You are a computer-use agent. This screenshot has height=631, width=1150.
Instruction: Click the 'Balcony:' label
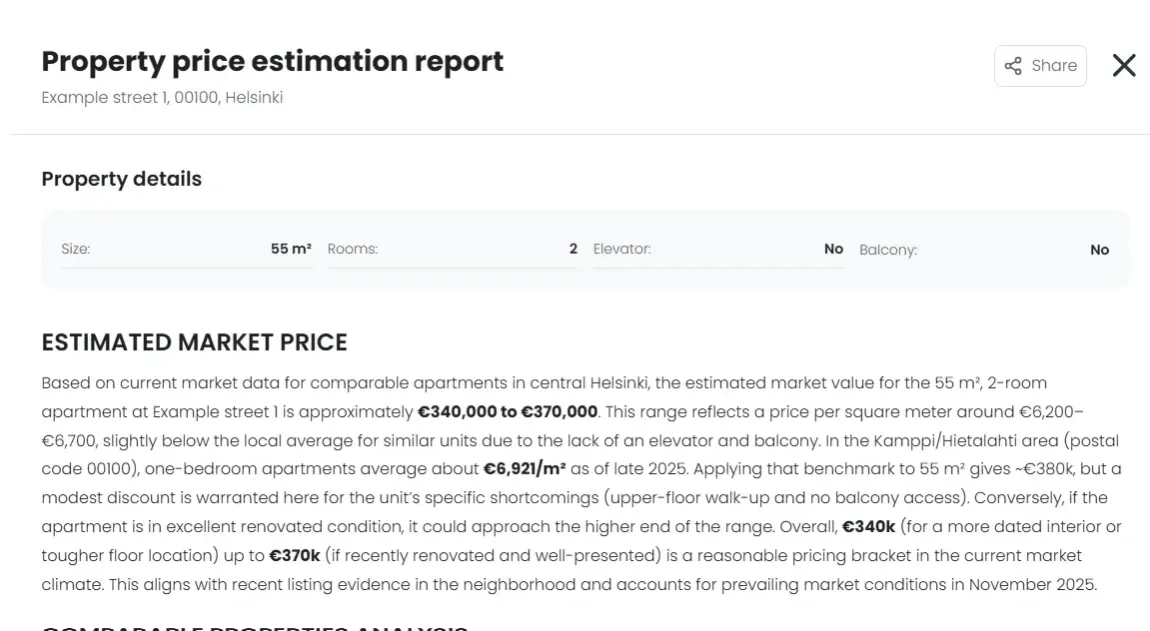point(888,249)
